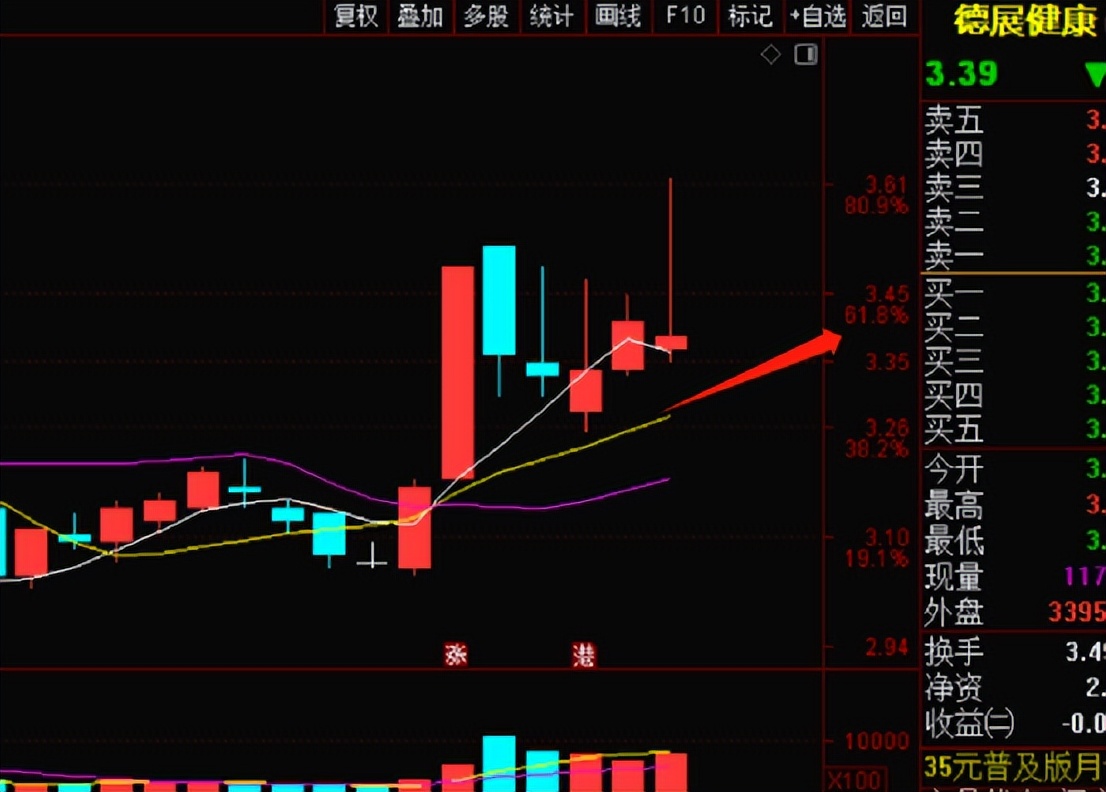Viewport: 1106px width, 792px height.
Task: Select the 买二 order row
Action: click(x=1014, y=326)
